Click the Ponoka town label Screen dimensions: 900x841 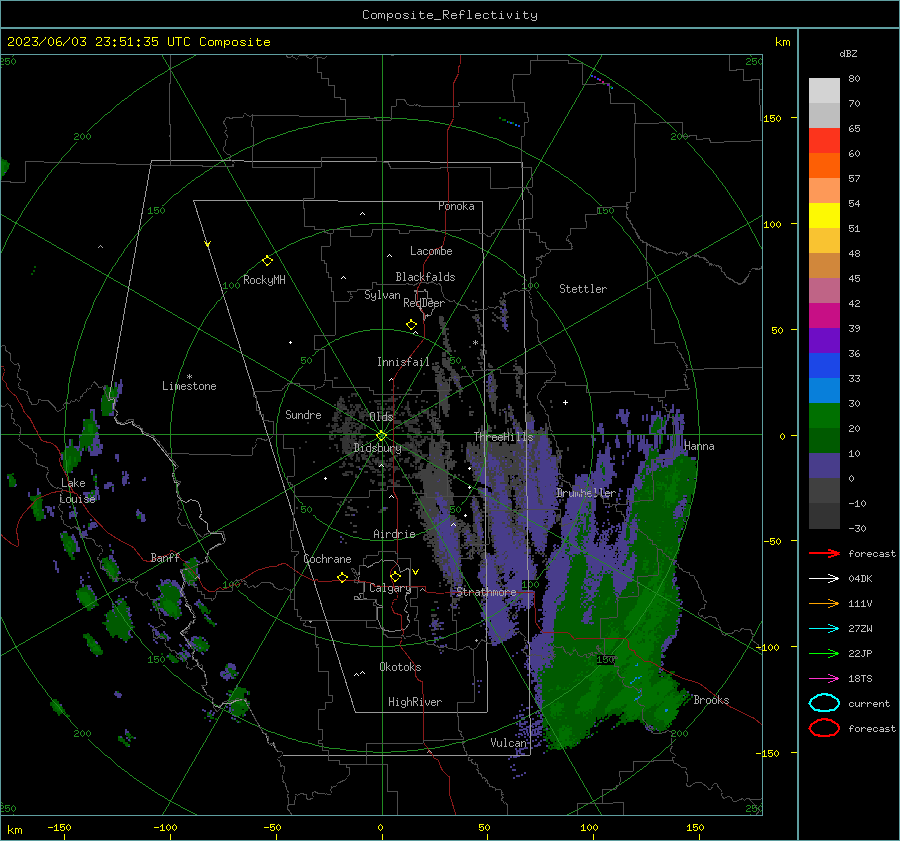[456, 206]
